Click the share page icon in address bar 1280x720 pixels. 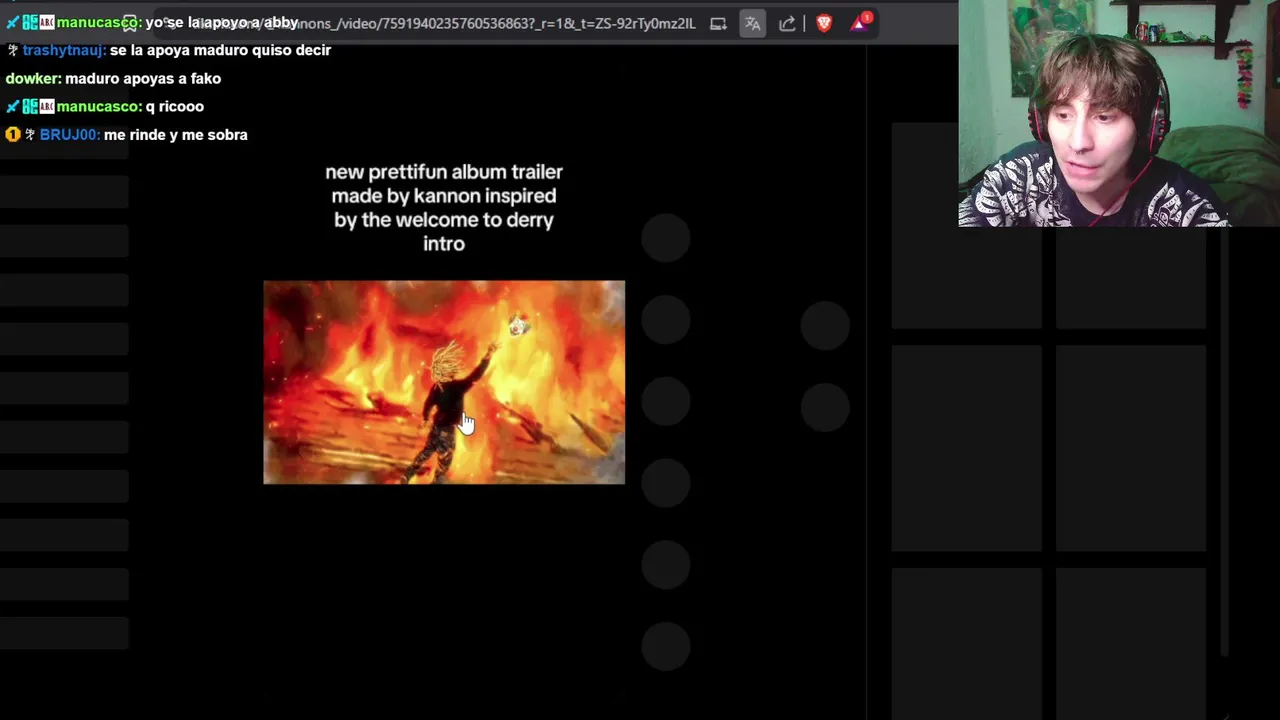(787, 23)
